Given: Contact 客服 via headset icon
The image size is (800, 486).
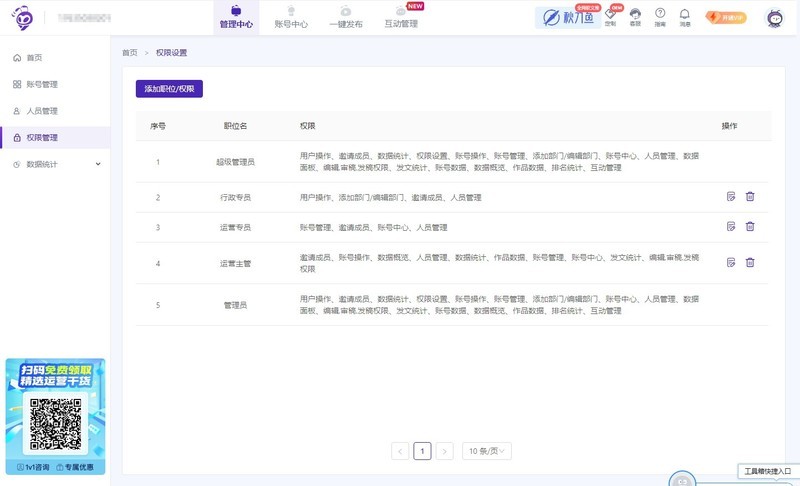Looking at the screenshot, I should click(635, 16).
